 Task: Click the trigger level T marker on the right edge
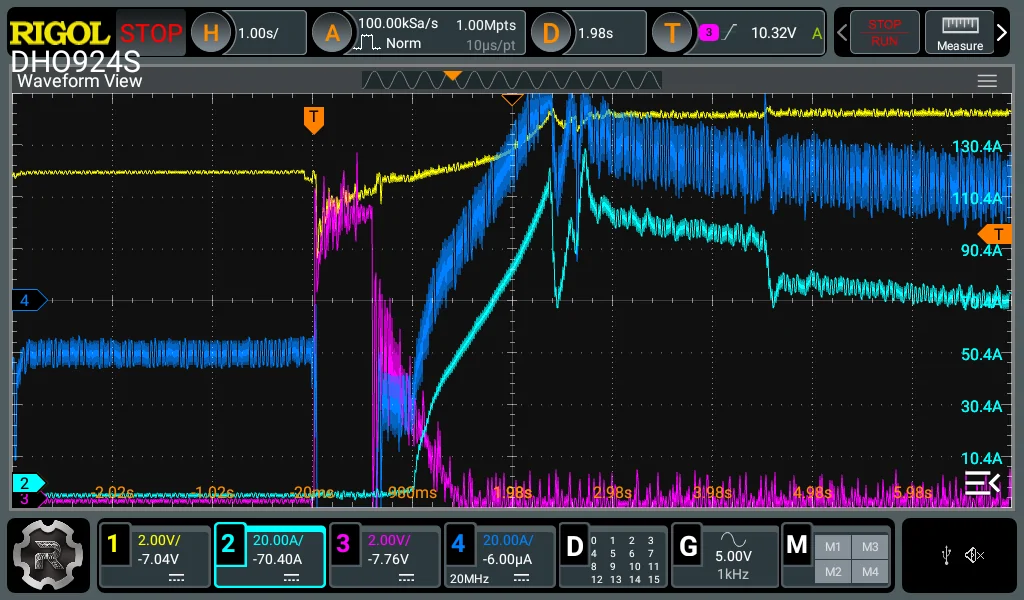pyautogui.click(x=996, y=234)
